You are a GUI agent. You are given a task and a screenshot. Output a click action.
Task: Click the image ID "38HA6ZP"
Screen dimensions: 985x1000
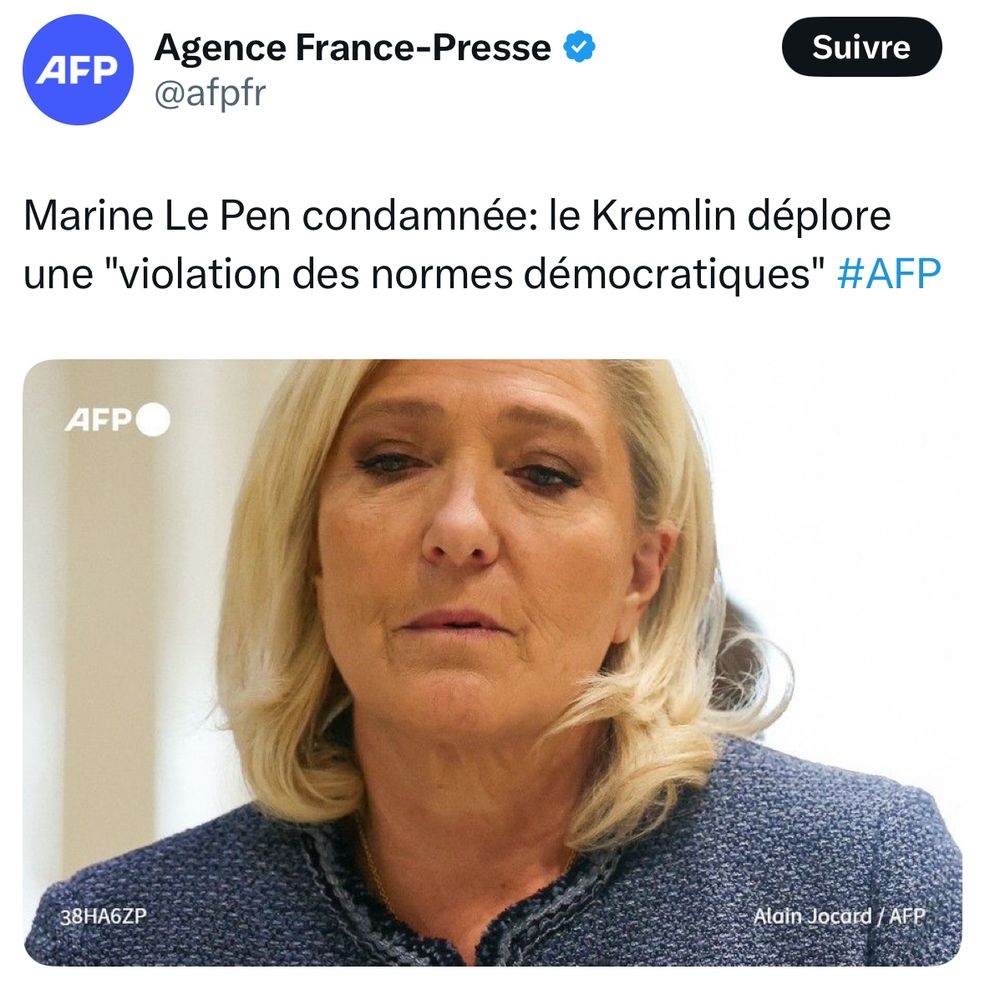[103, 916]
